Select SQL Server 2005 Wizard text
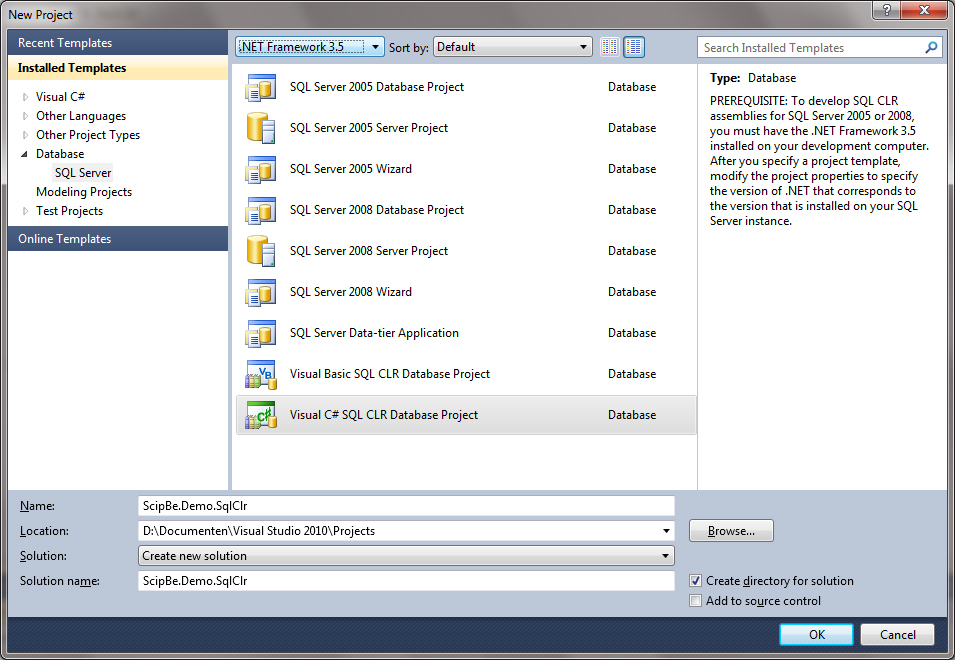 click(351, 169)
